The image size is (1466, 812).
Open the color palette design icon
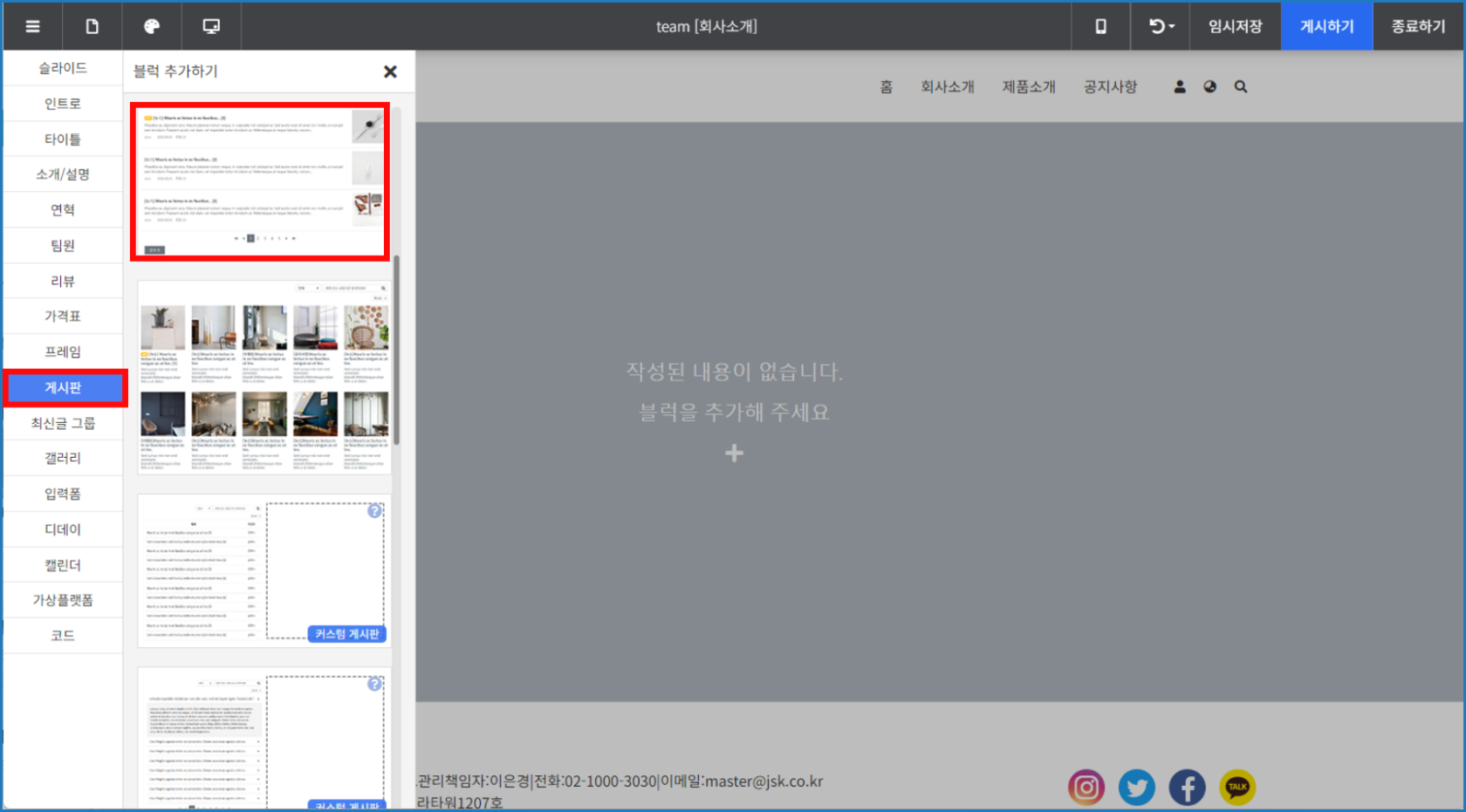151,26
